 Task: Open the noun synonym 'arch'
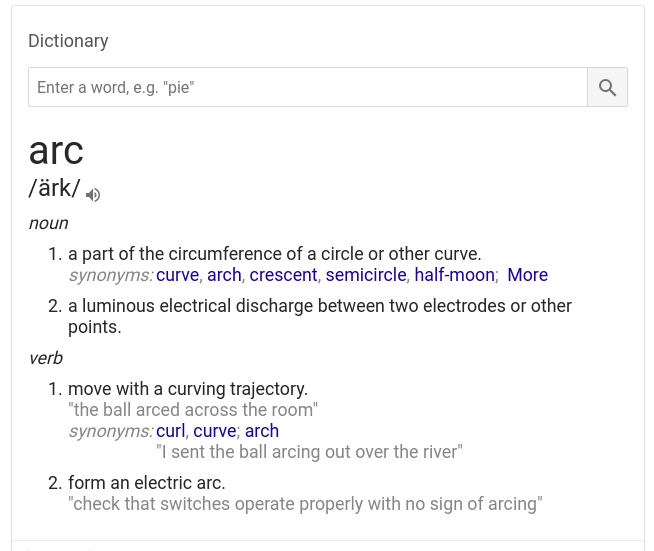pyautogui.click(x=224, y=275)
